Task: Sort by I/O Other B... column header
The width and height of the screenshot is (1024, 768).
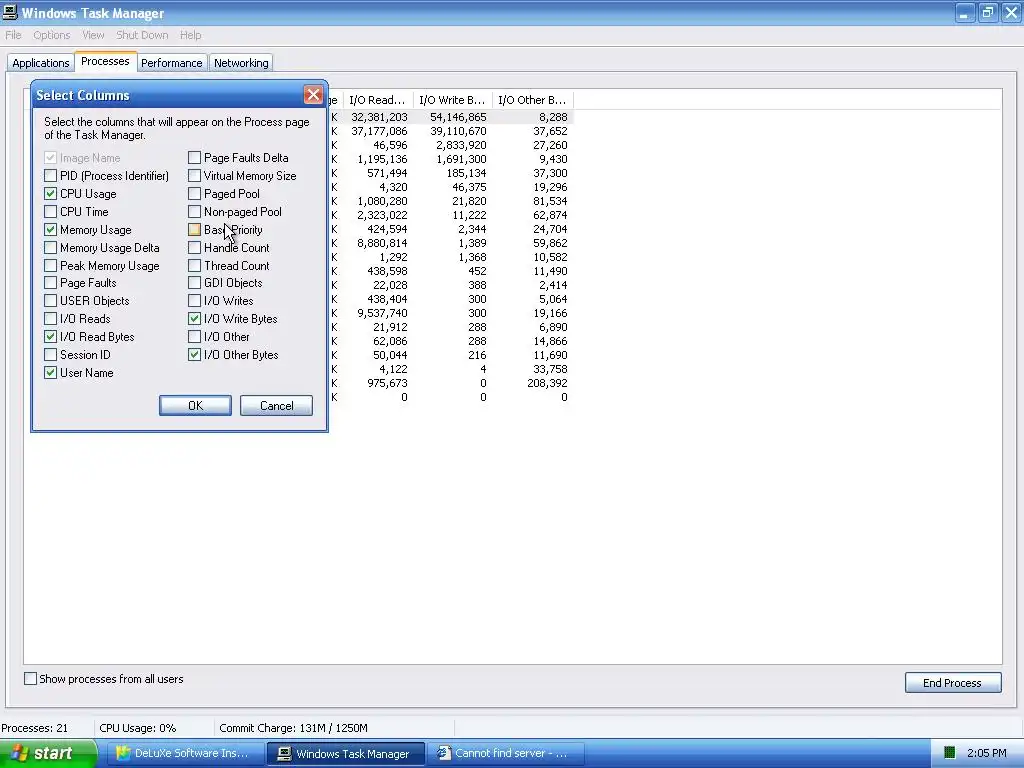Action: [532, 100]
